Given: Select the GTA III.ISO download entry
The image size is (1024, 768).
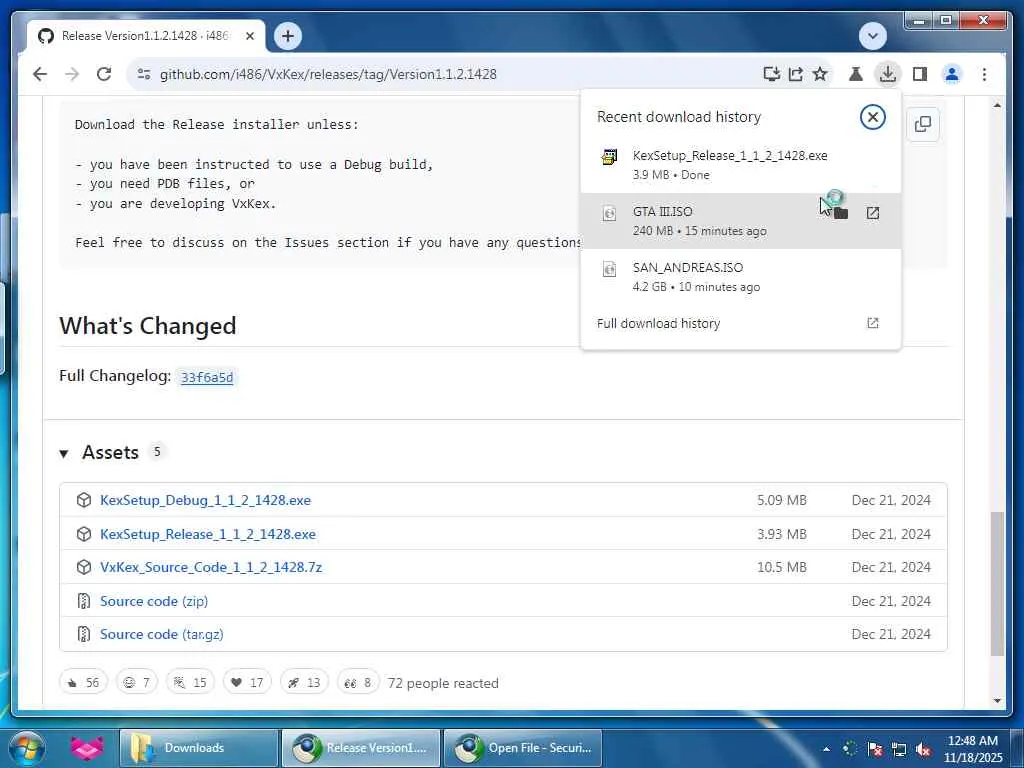Looking at the screenshot, I should [741, 221].
